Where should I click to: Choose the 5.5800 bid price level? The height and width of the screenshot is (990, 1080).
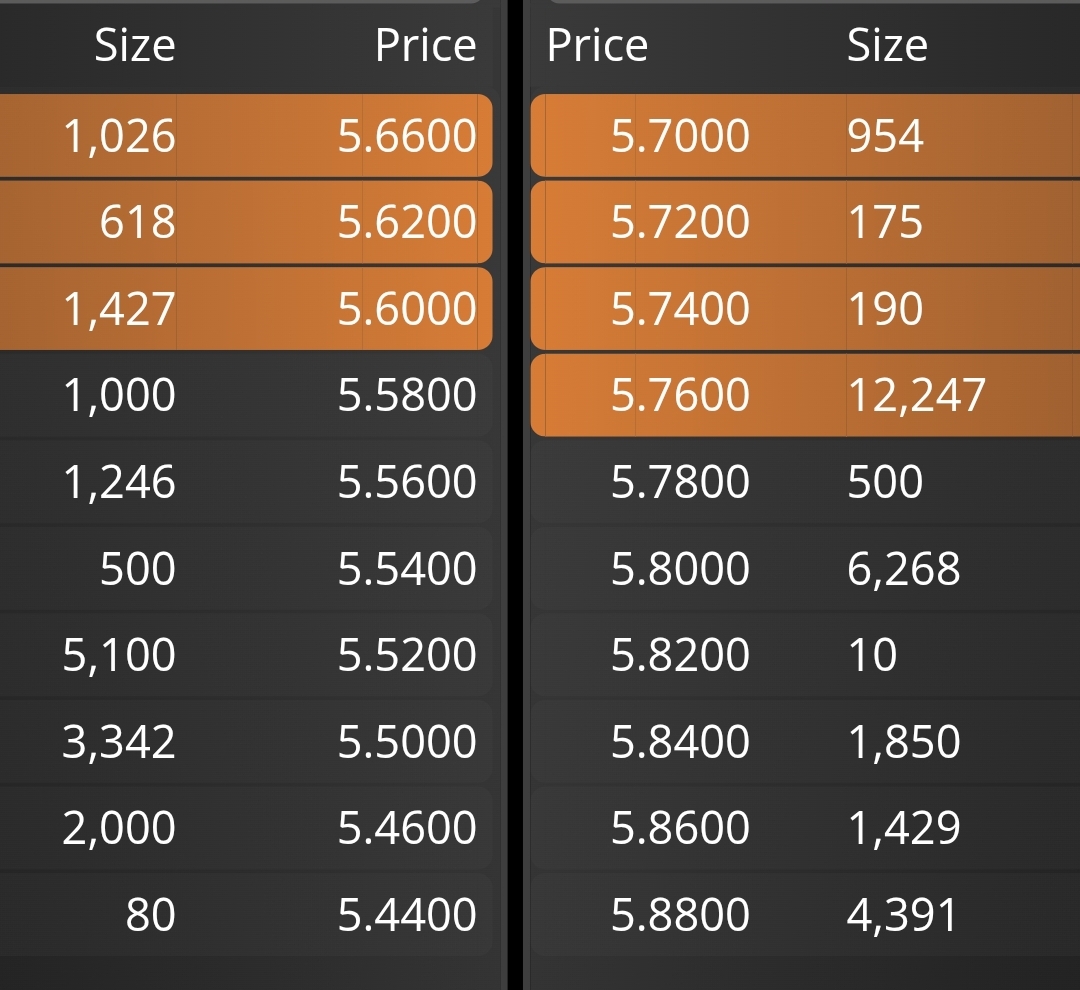246,395
